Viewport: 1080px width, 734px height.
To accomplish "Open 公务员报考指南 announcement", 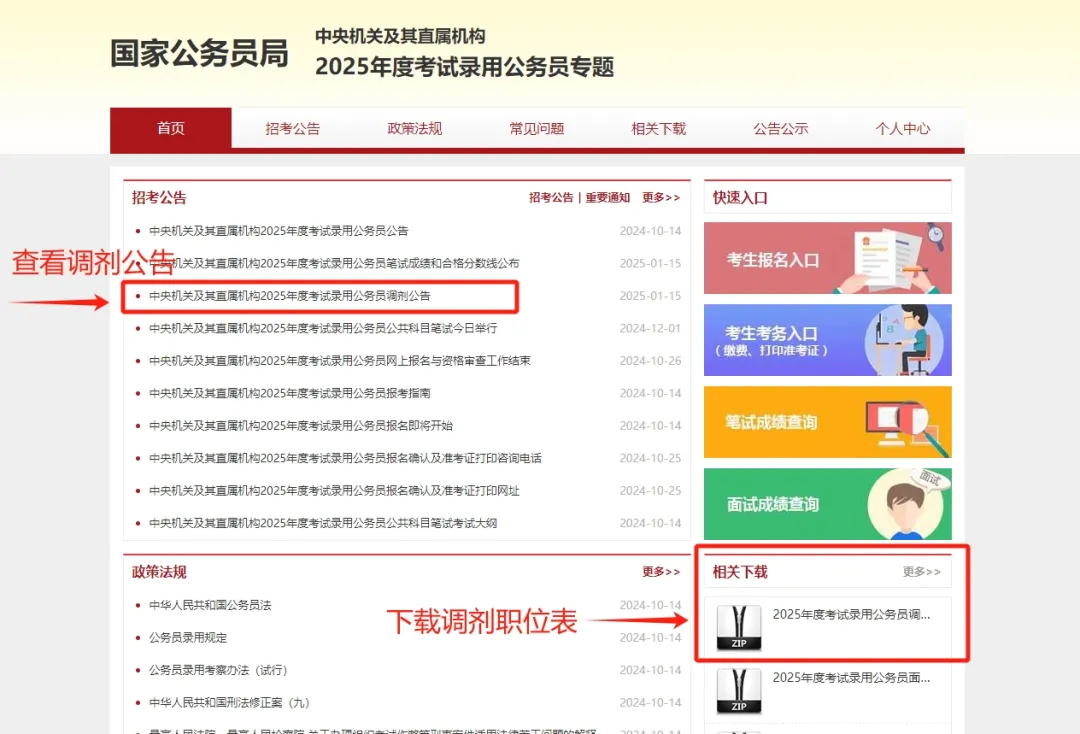I will [x=290, y=393].
